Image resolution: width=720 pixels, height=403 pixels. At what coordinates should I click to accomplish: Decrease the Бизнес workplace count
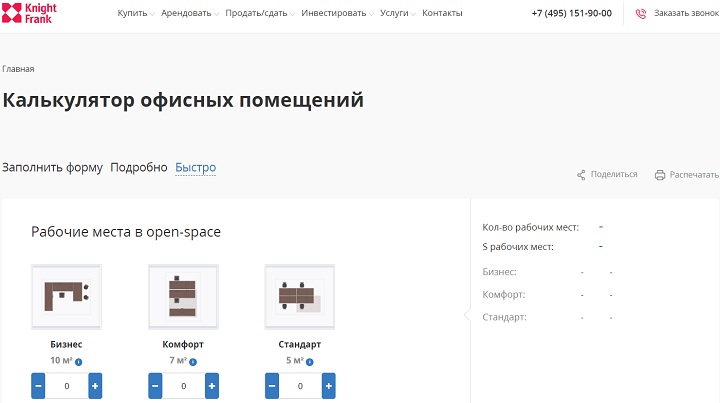38,386
